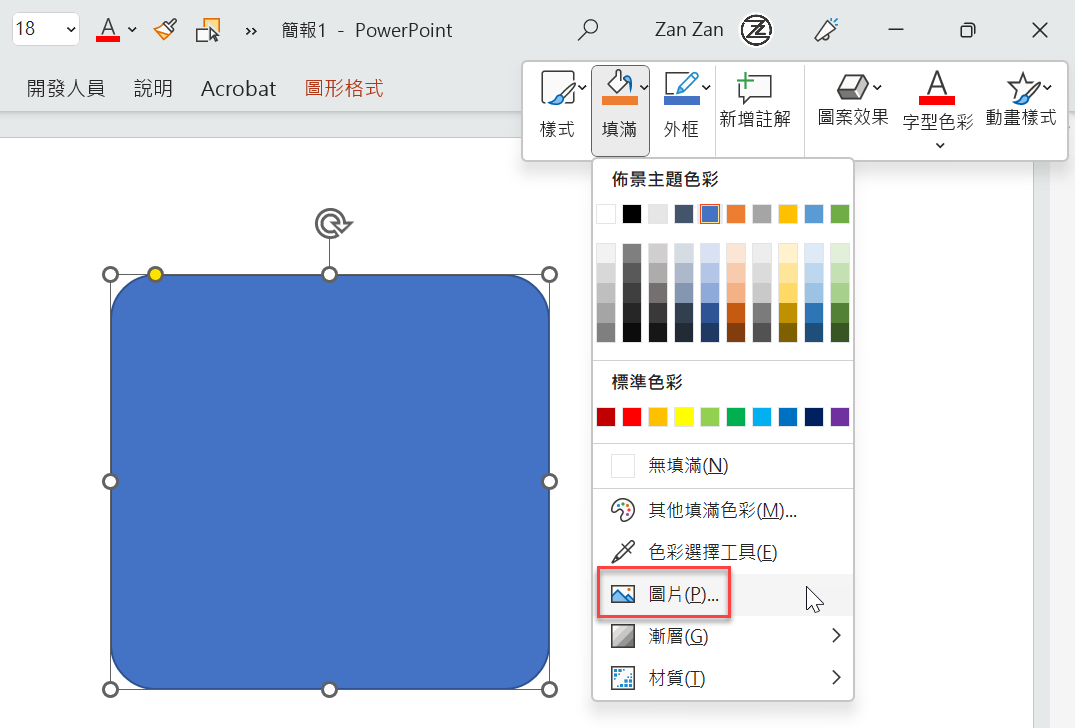The width and height of the screenshot is (1075, 728).
Task: Open the Acrobat ribbon tab
Action: [x=238, y=88]
